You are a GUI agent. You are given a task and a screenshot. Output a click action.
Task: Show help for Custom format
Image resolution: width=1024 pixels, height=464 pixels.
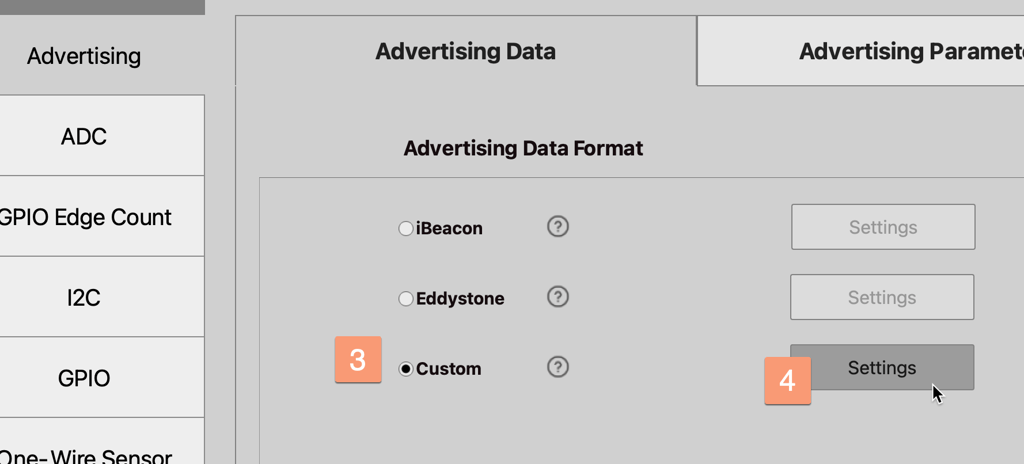(x=558, y=367)
